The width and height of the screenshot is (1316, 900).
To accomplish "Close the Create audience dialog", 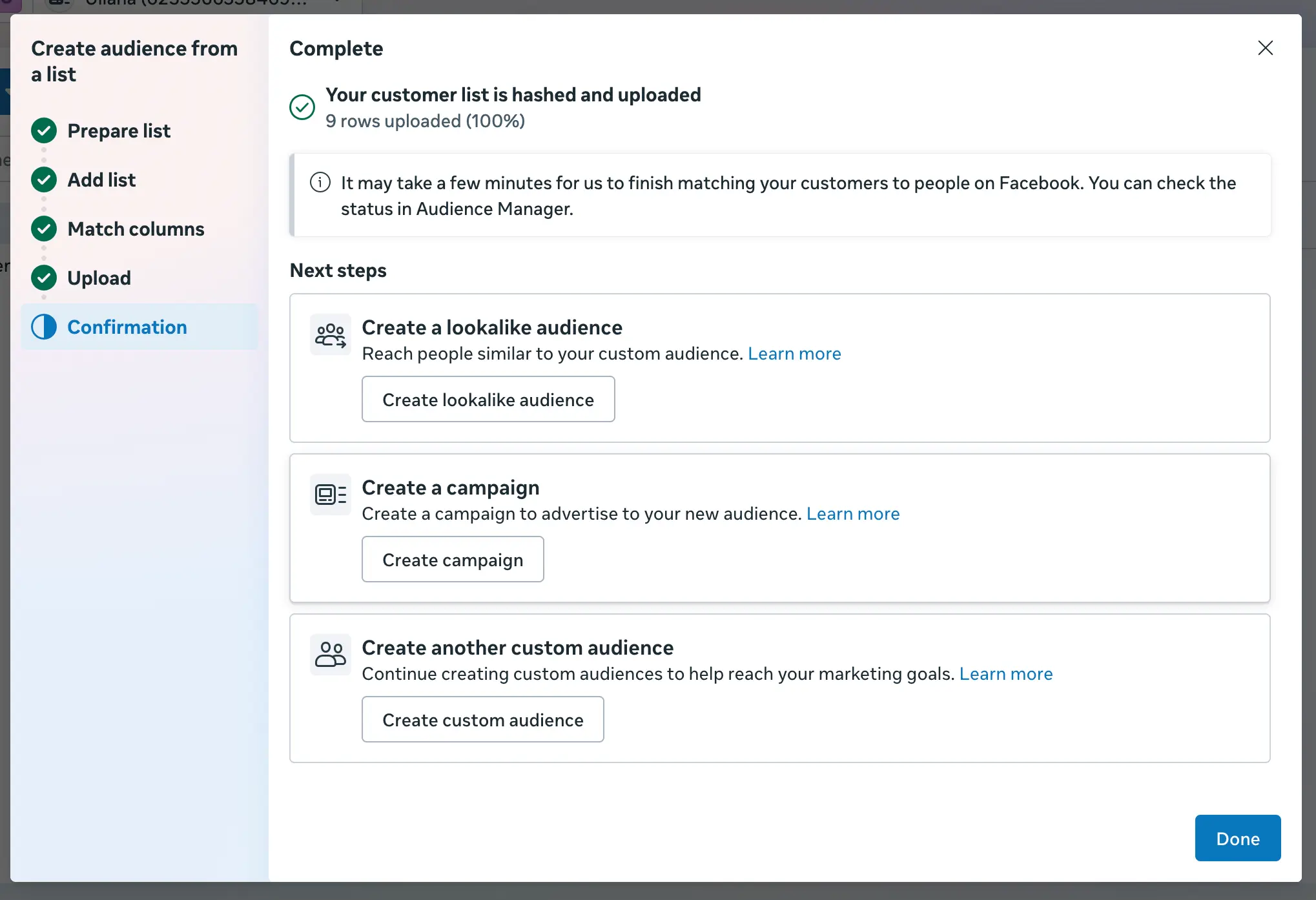I will pyautogui.click(x=1265, y=48).
